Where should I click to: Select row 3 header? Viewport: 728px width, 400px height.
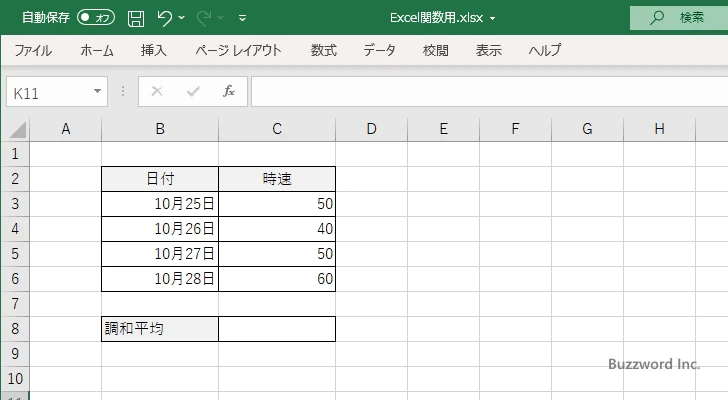pyautogui.click(x=15, y=204)
